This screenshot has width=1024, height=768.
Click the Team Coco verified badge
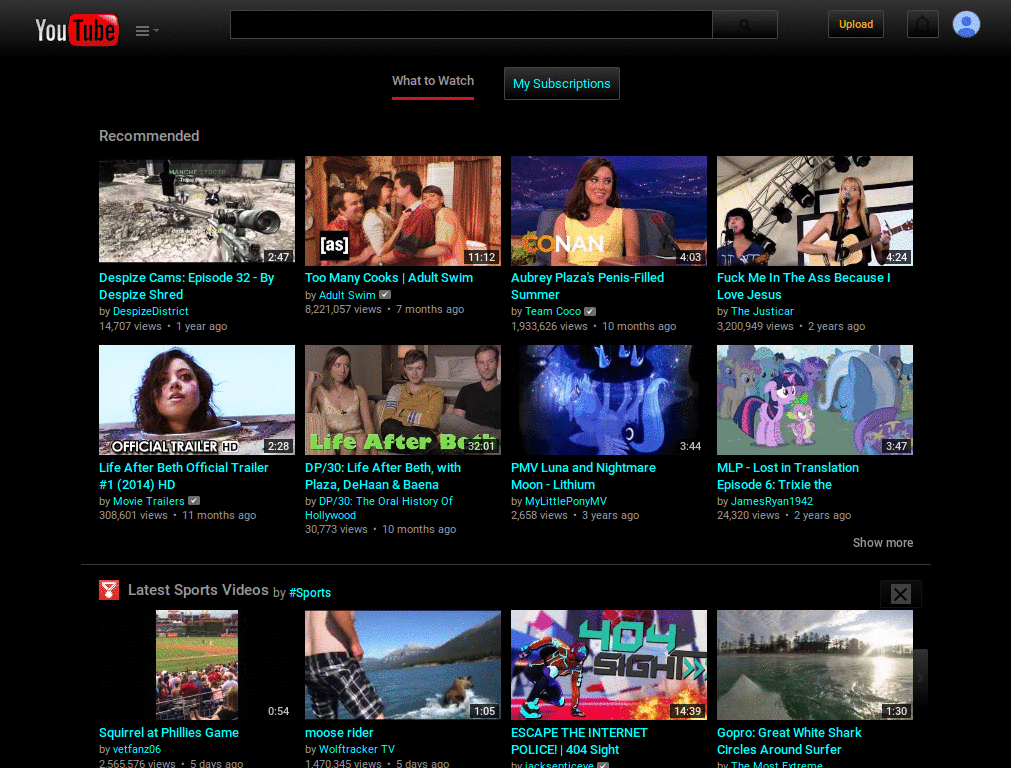point(590,312)
